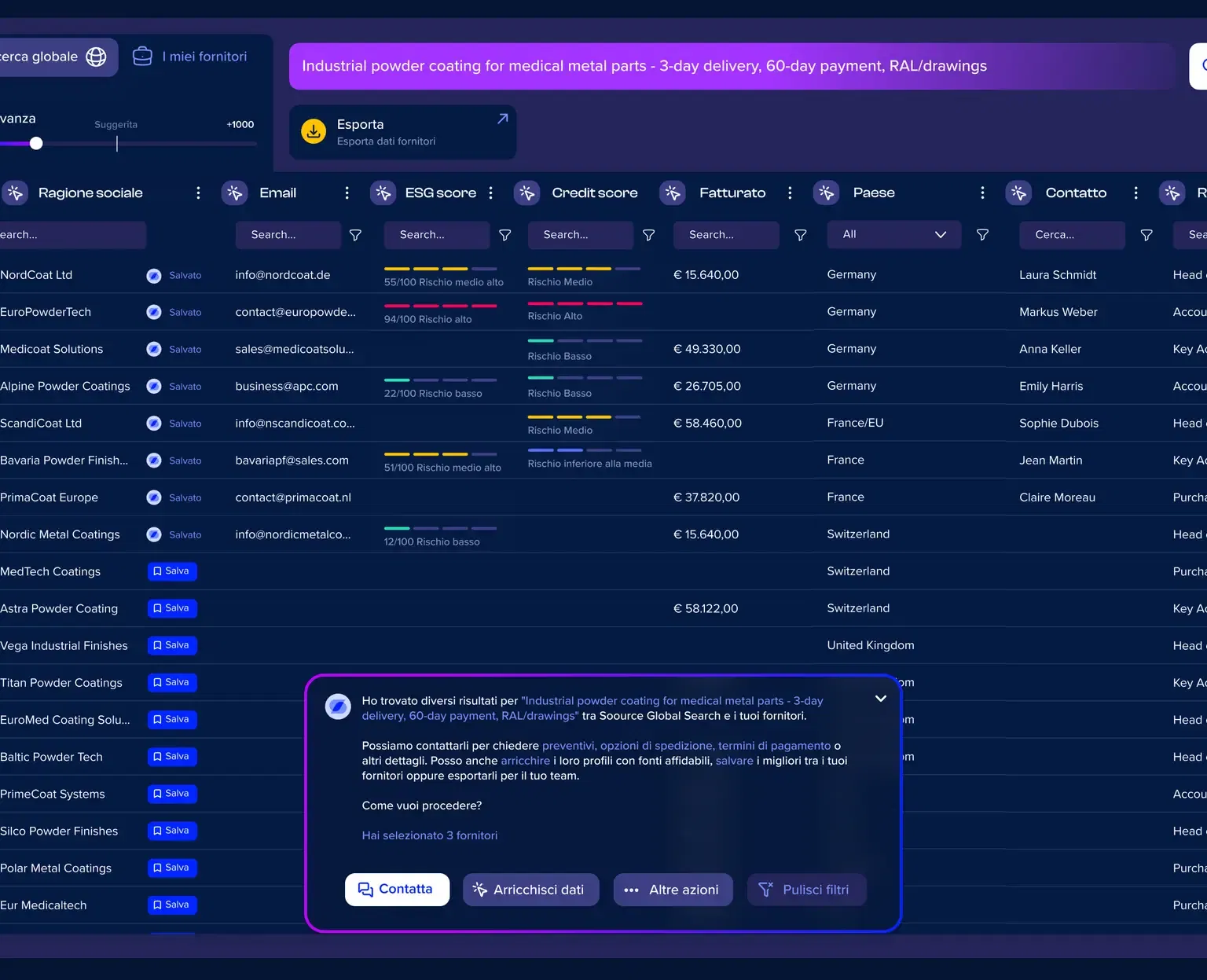Click the AI sparkle icon on ESG score column
1207x980 pixels.
tap(383, 193)
